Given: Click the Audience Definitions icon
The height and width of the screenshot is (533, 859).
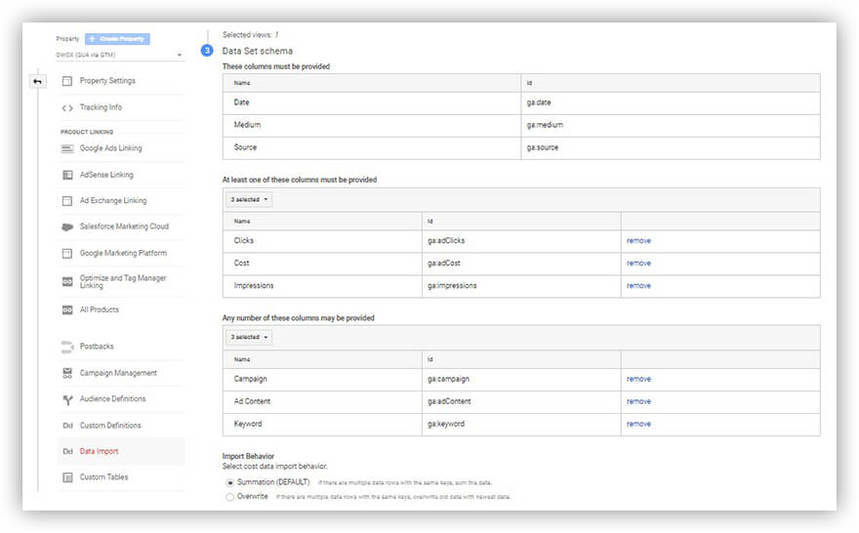Looking at the screenshot, I should (67, 399).
